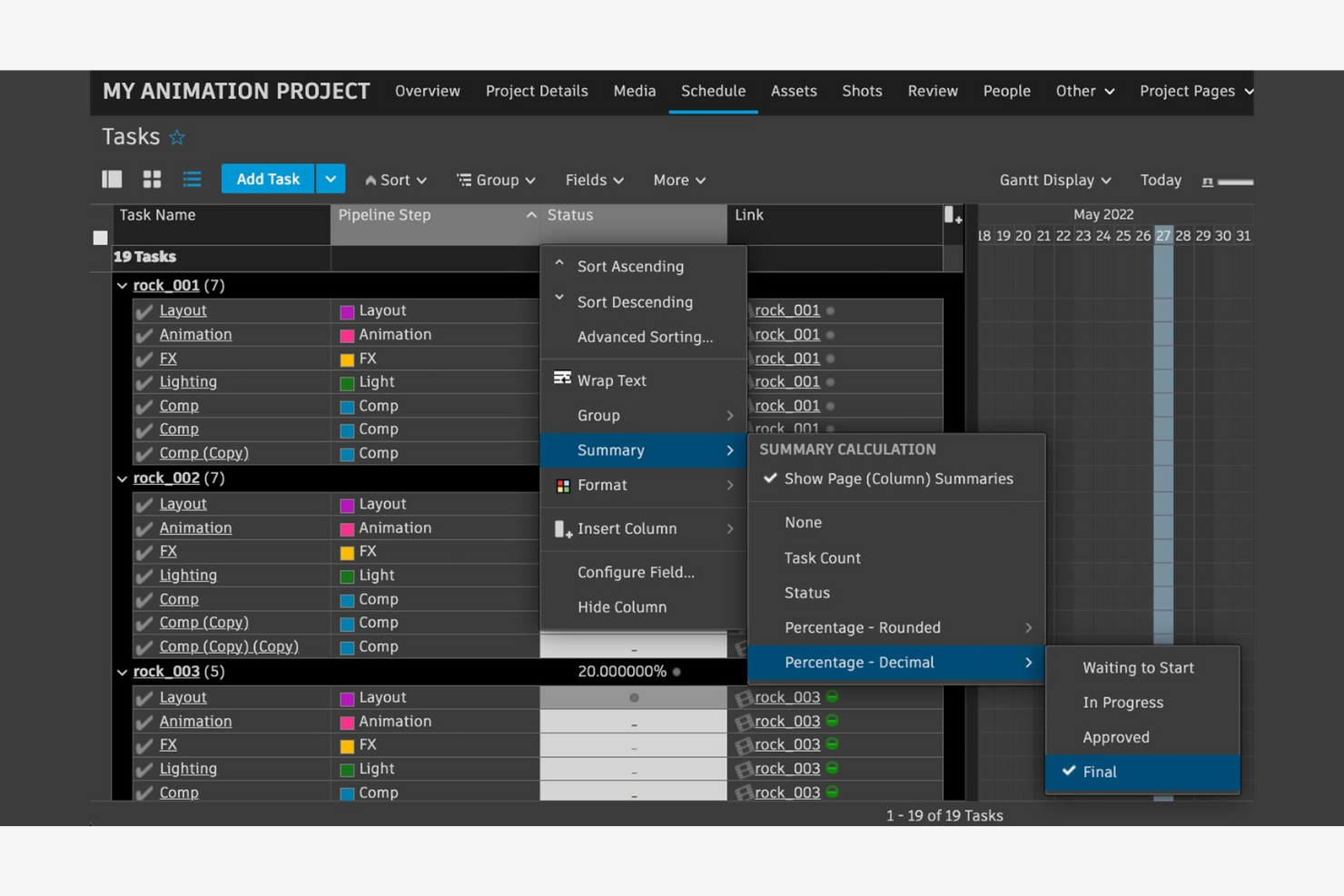This screenshot has width=1344, height=896.
Task: Click the Add Task button
Action: (267, 179)
